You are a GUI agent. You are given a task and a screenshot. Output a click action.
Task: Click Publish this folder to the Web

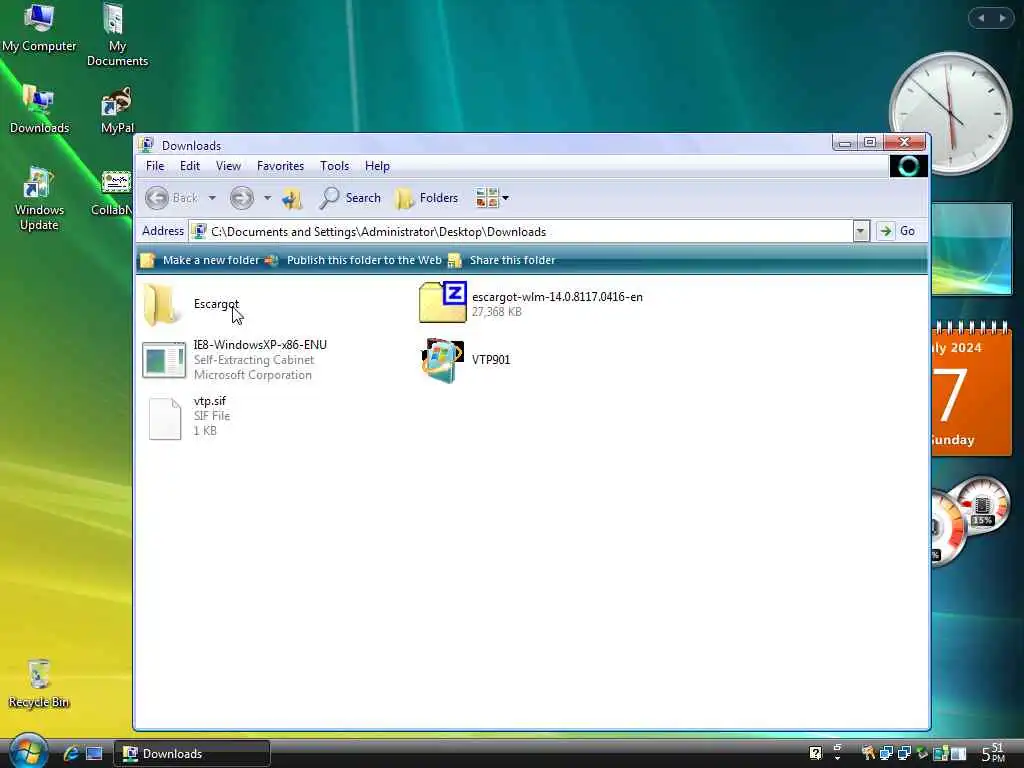coord(353,260)
